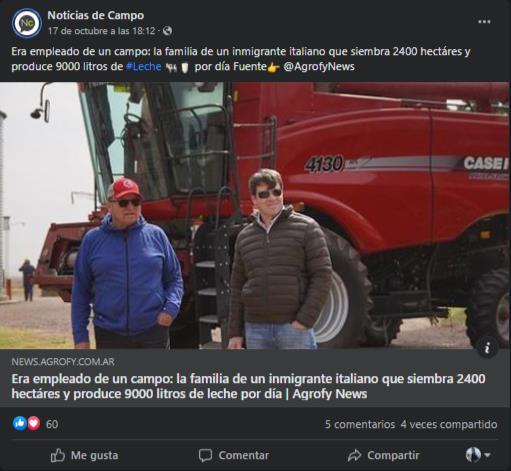Click the NEWS.AGROFY.COM.AR domain label

click(x=63, y=362)
